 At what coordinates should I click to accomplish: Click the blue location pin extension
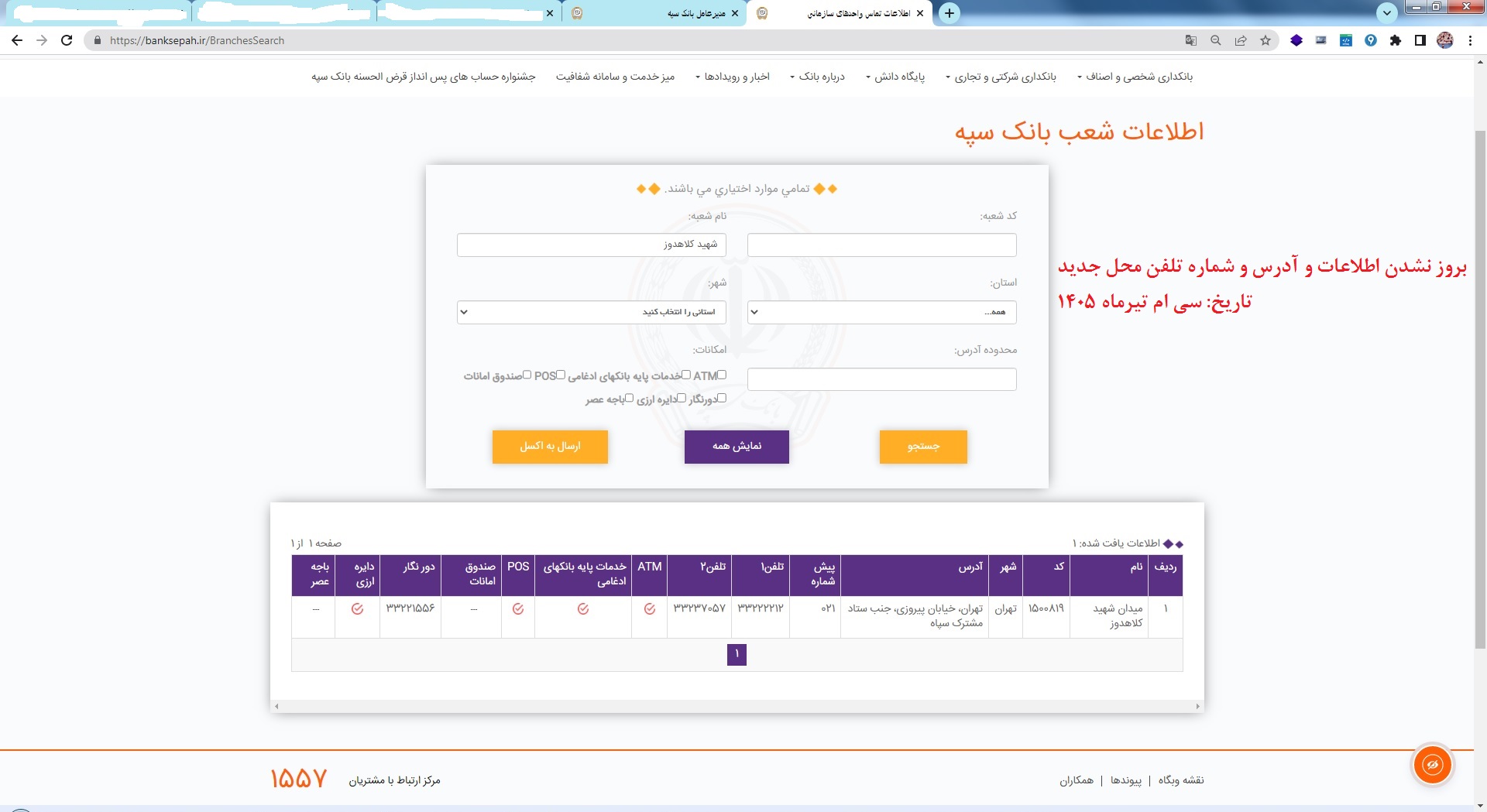pyautogui.click(x=1371, y=40)
